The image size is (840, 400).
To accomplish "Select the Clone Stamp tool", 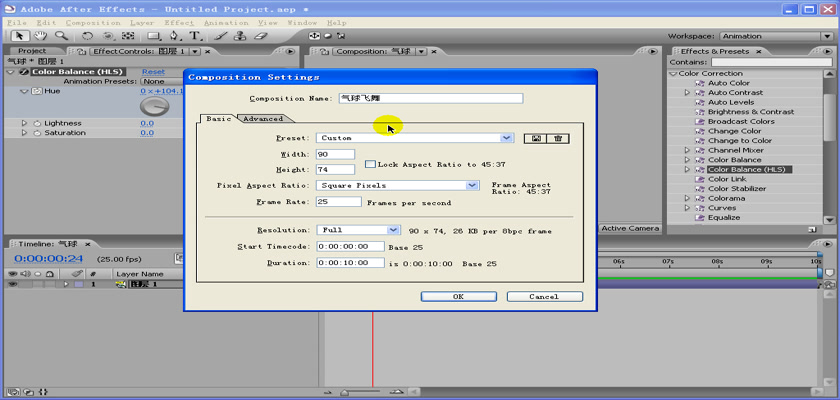I will (x=238, y=35).
